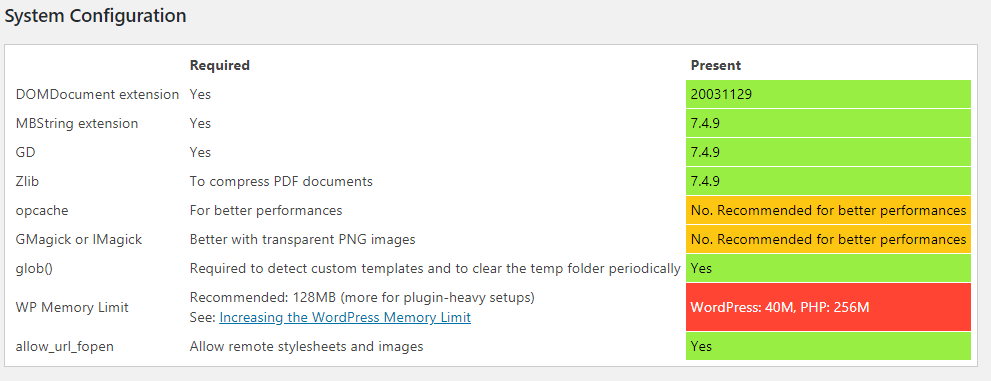Select the MBString extension row label
Image resolution: width=991 pixels, height=381 pixels.
click(76, 123)
